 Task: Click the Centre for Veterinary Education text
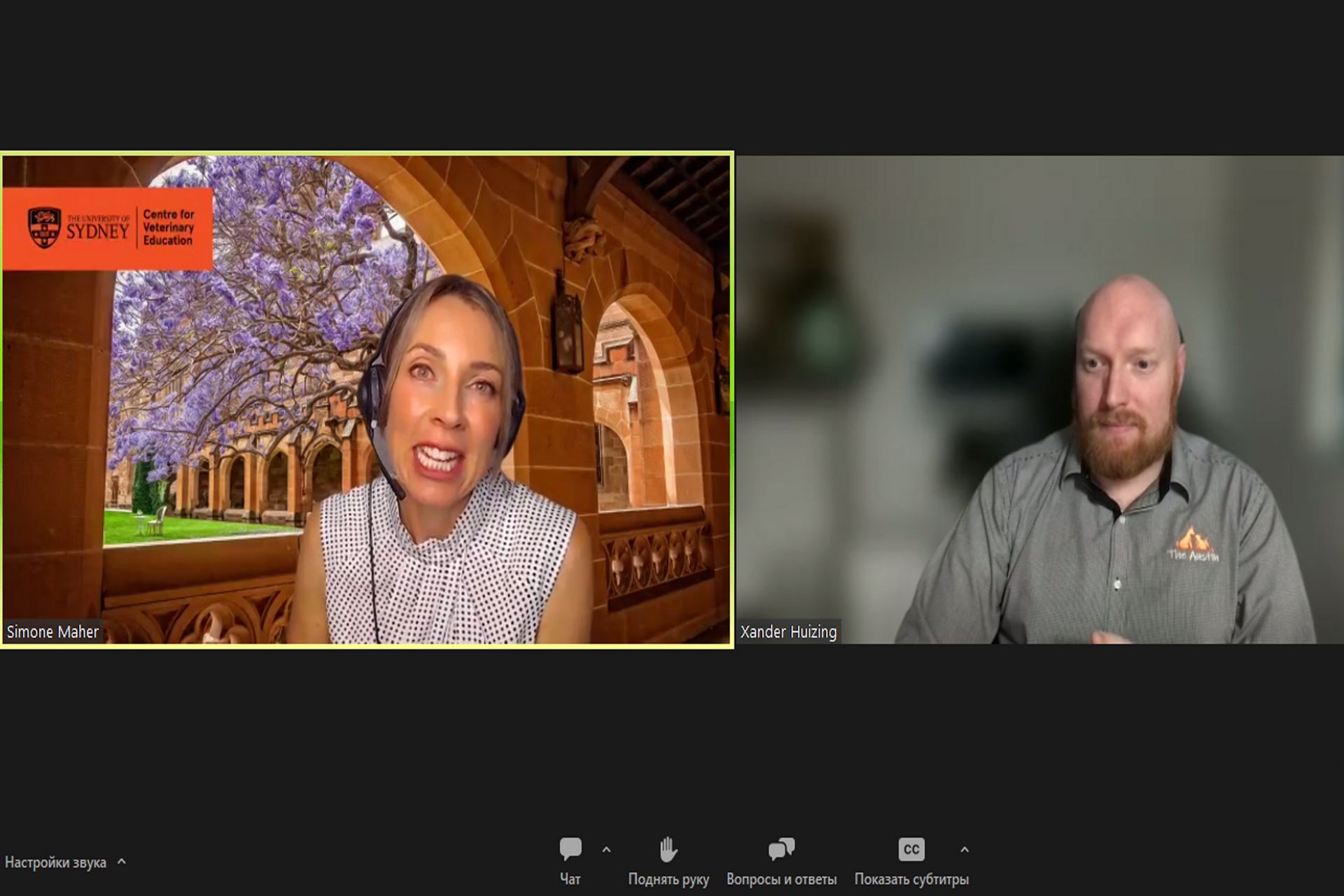click(168, 227)
